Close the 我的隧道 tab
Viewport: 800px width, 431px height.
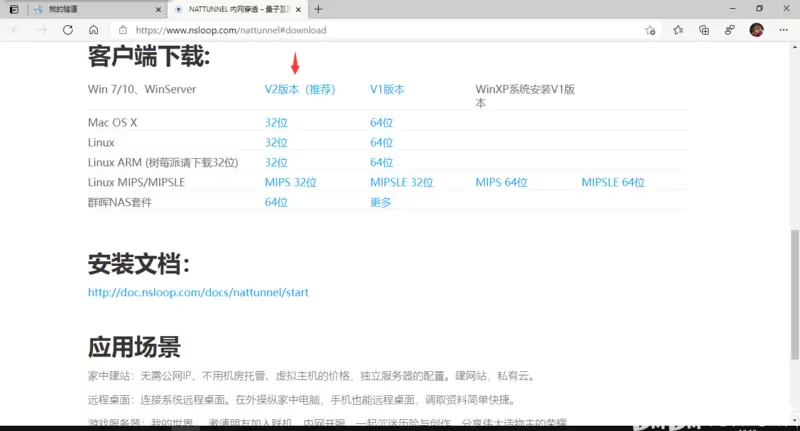[158, 9]
